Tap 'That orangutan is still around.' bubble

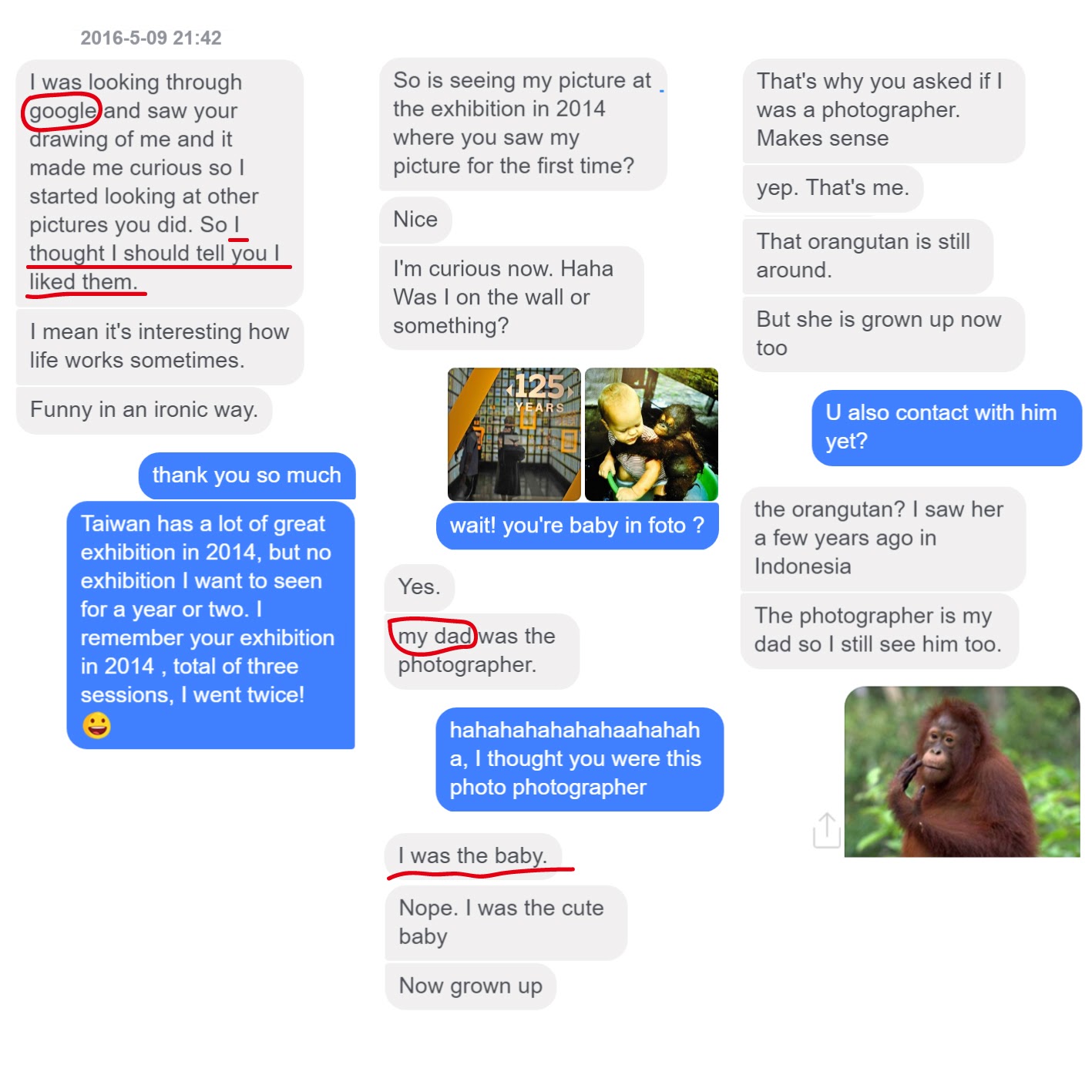click(x=868, y=257)
